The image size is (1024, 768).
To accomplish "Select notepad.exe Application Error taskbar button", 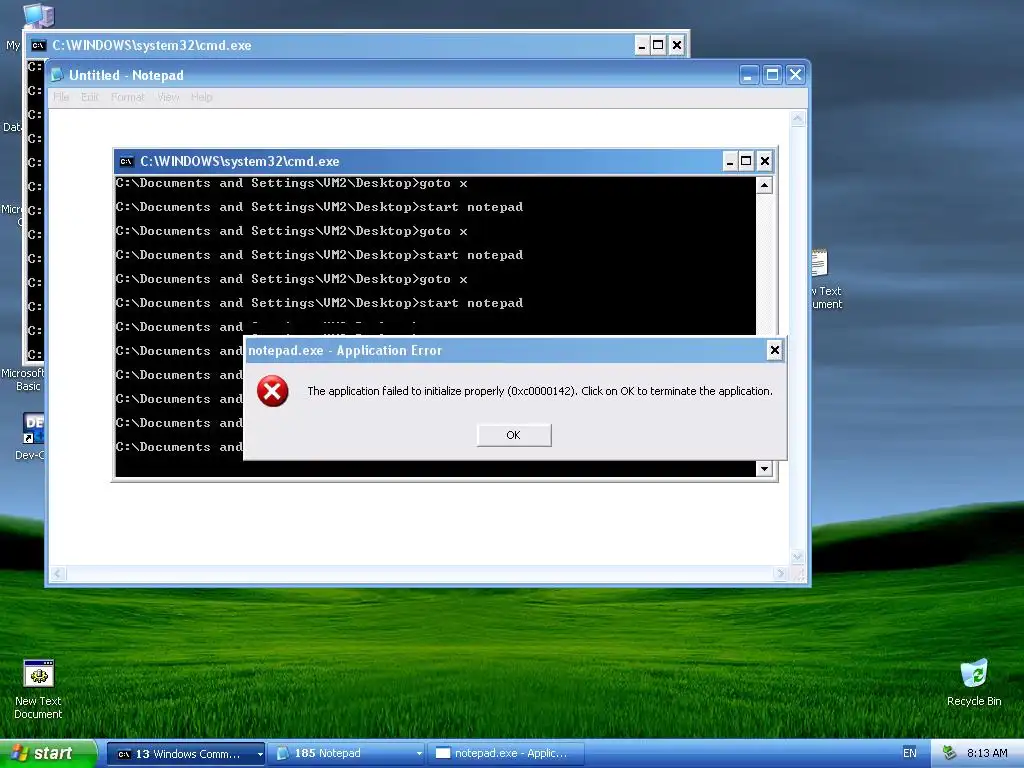I will click(508, 754).
